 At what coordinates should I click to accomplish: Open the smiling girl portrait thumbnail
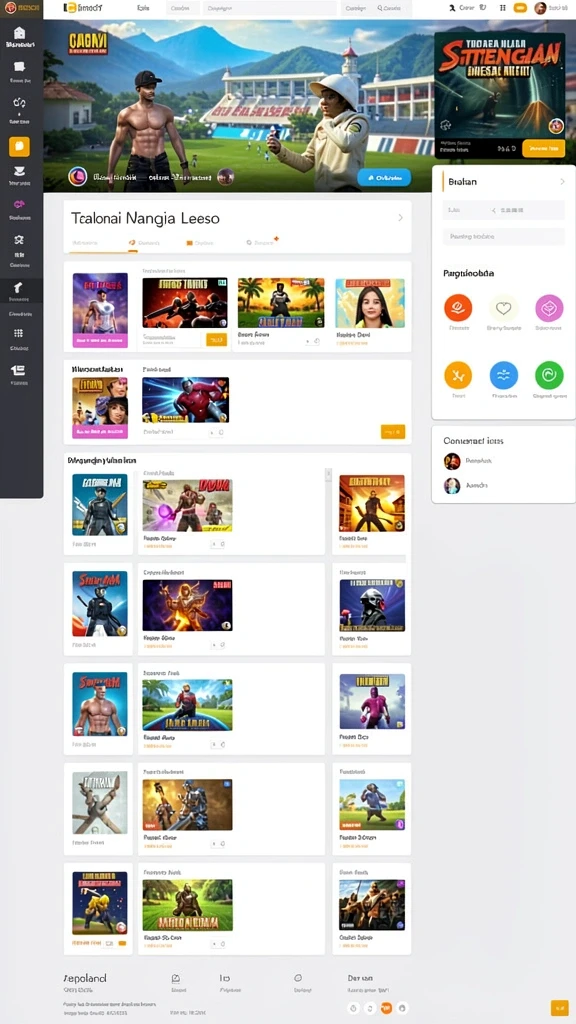point(370,303)
